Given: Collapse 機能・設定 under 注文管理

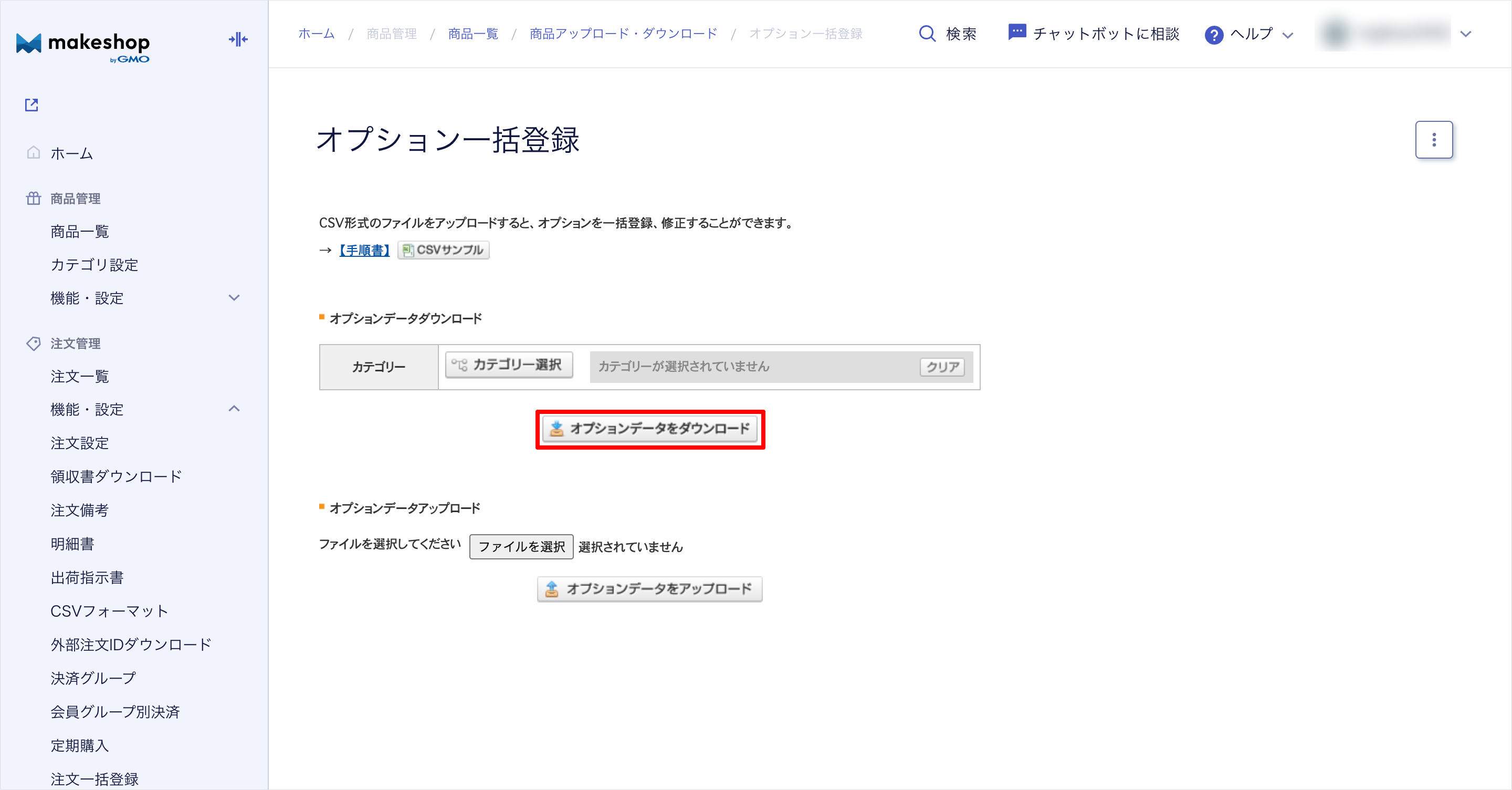Looking at the screenshot, I should coord(234,409).
